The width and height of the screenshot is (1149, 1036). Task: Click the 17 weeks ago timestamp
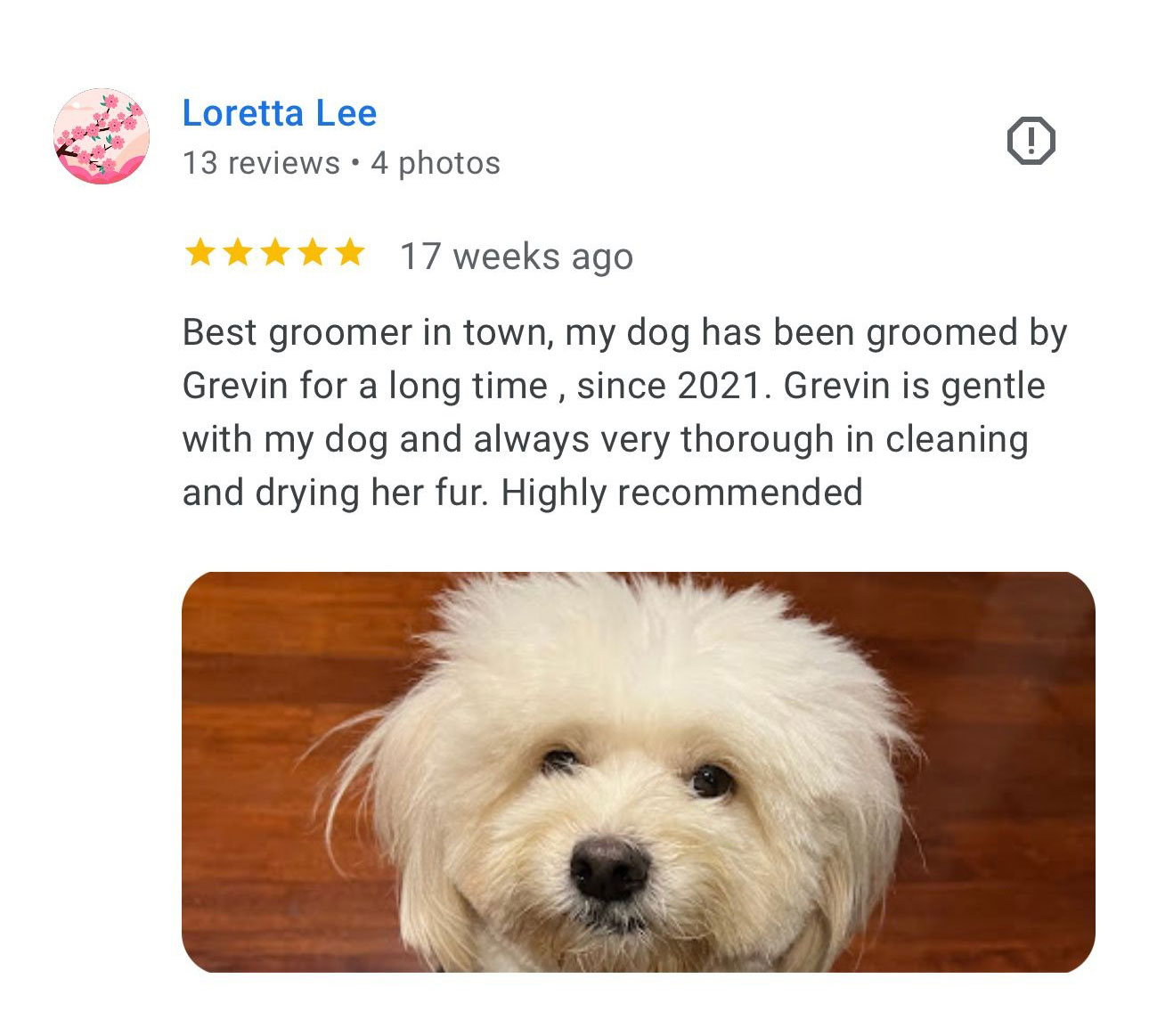point(517,257)
